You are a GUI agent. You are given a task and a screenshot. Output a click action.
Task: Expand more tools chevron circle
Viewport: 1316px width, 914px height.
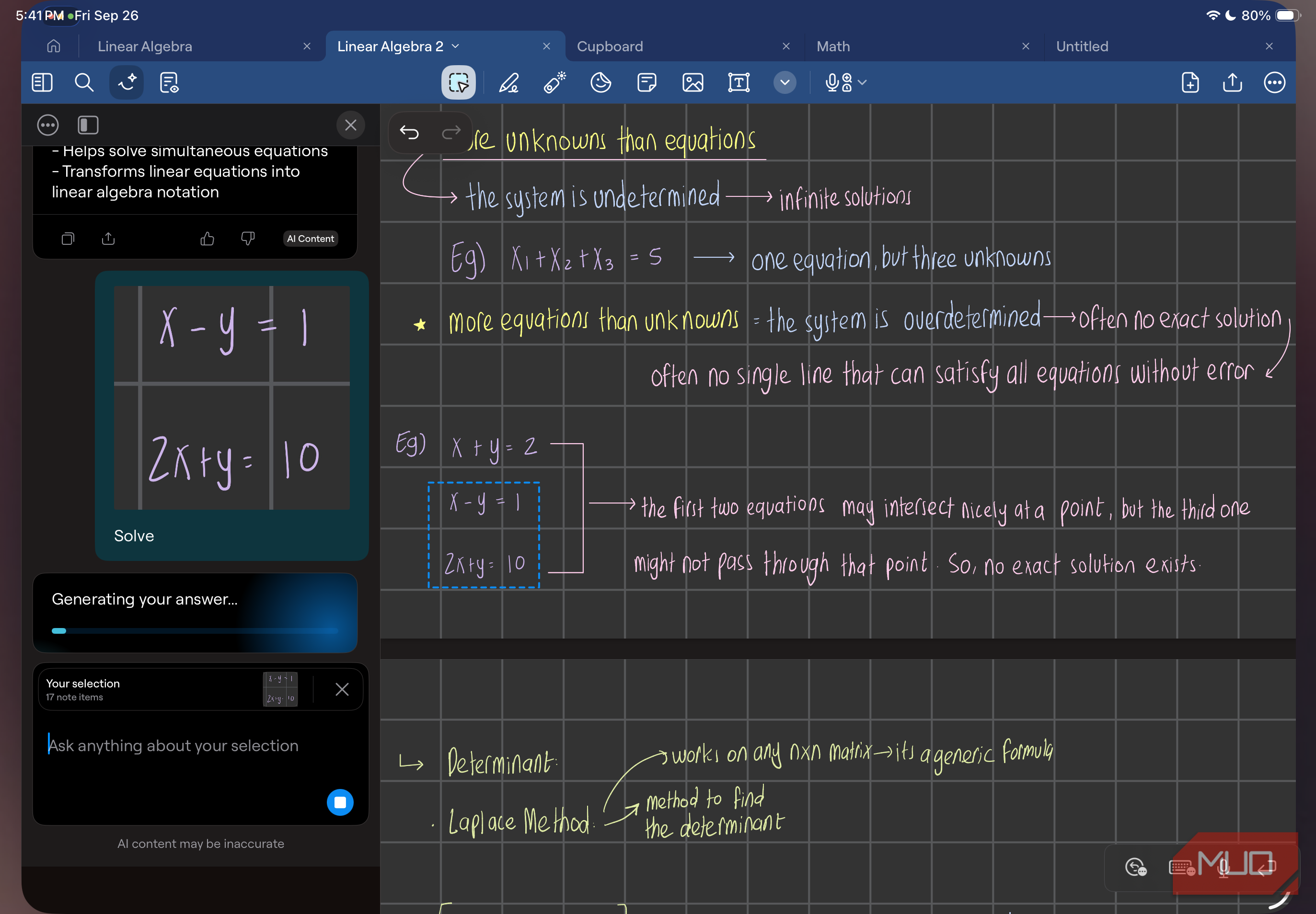[785, 82]
